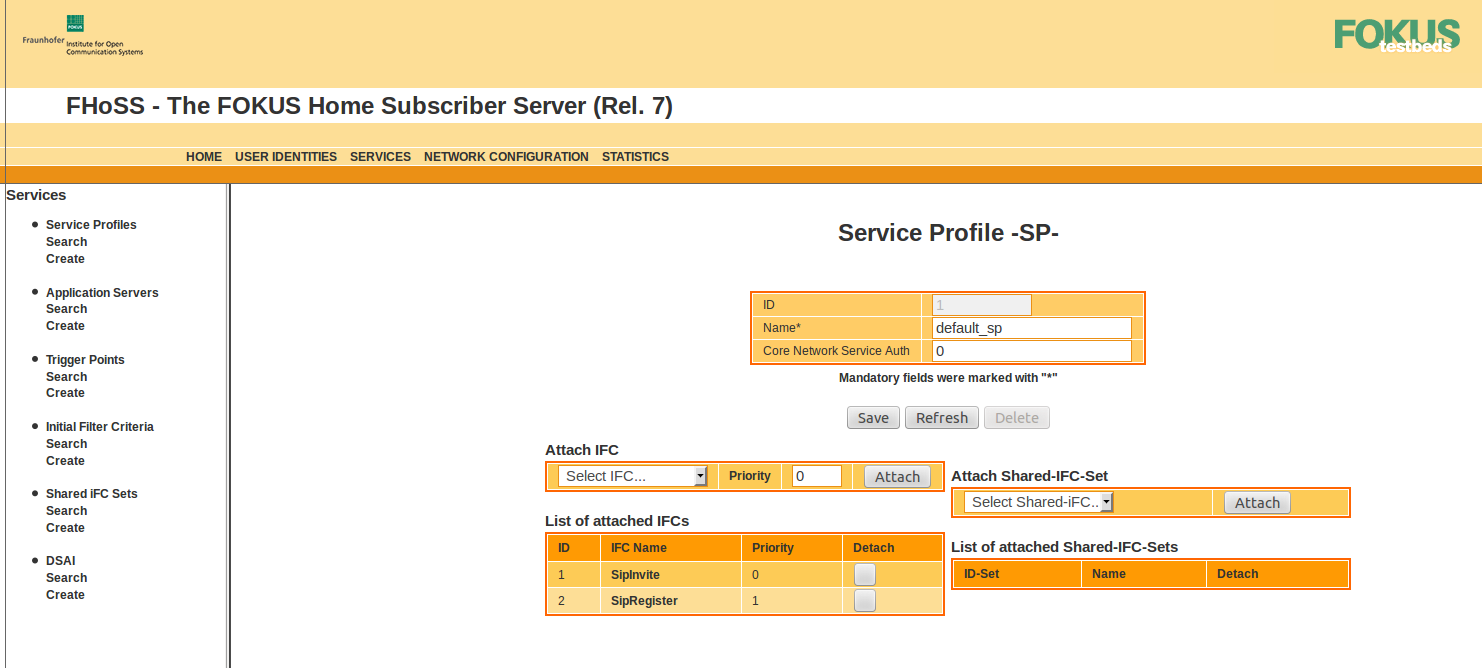Attach the selected IFC

[896, 476]
